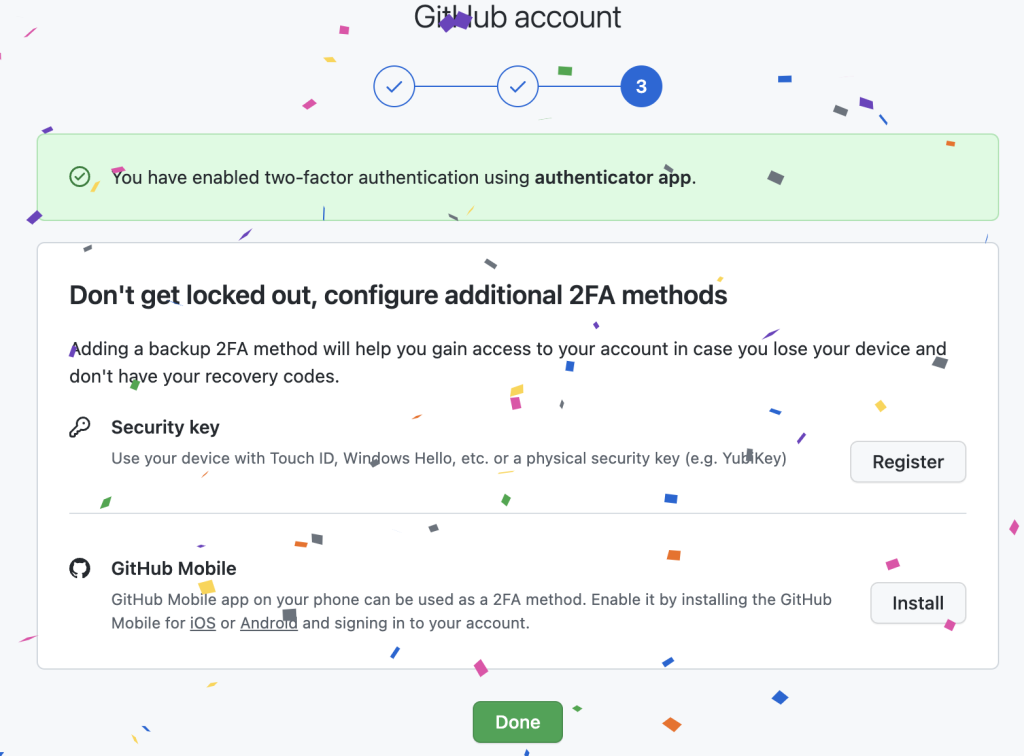Open the iOS app link
The image size is (1024, 756).
202,623
